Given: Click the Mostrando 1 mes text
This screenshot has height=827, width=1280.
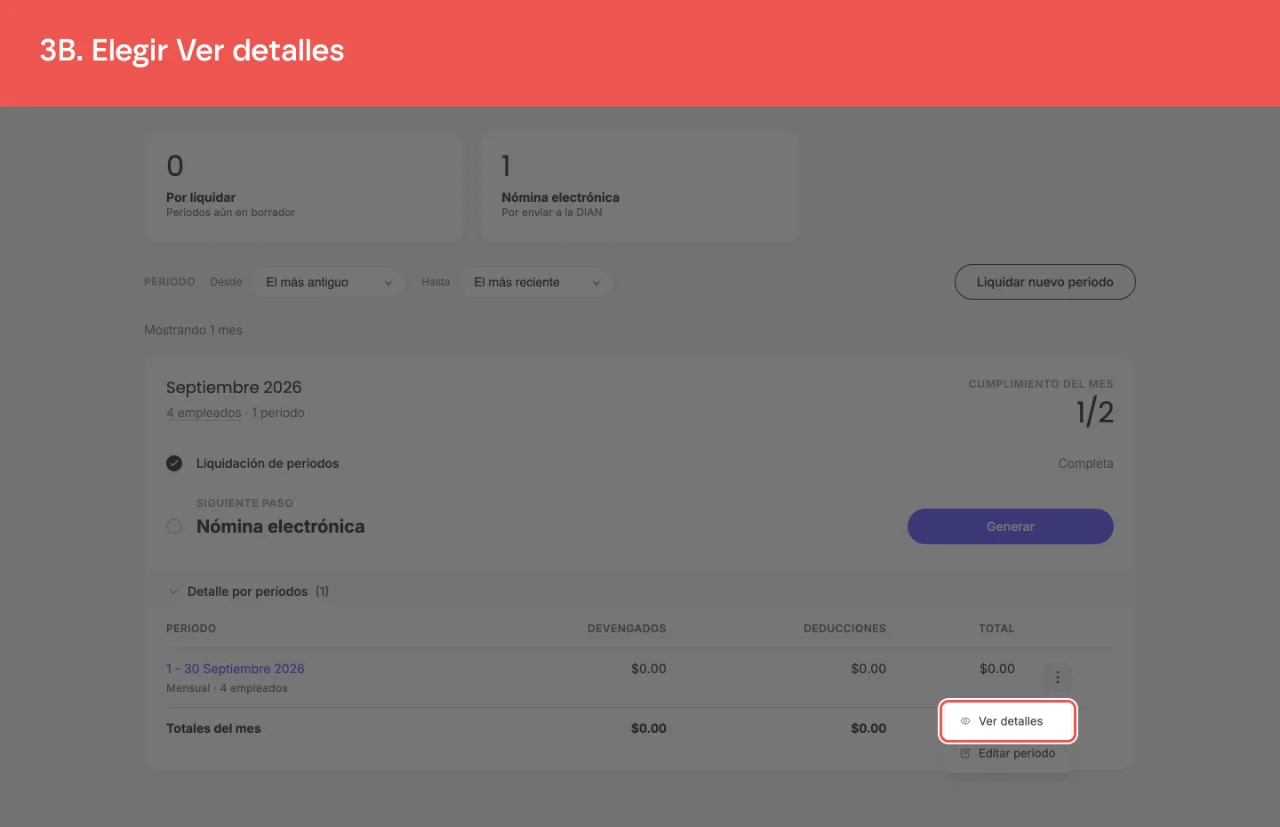Looking at the screenshot, I should pyautogui.click(x=193, y=330).
